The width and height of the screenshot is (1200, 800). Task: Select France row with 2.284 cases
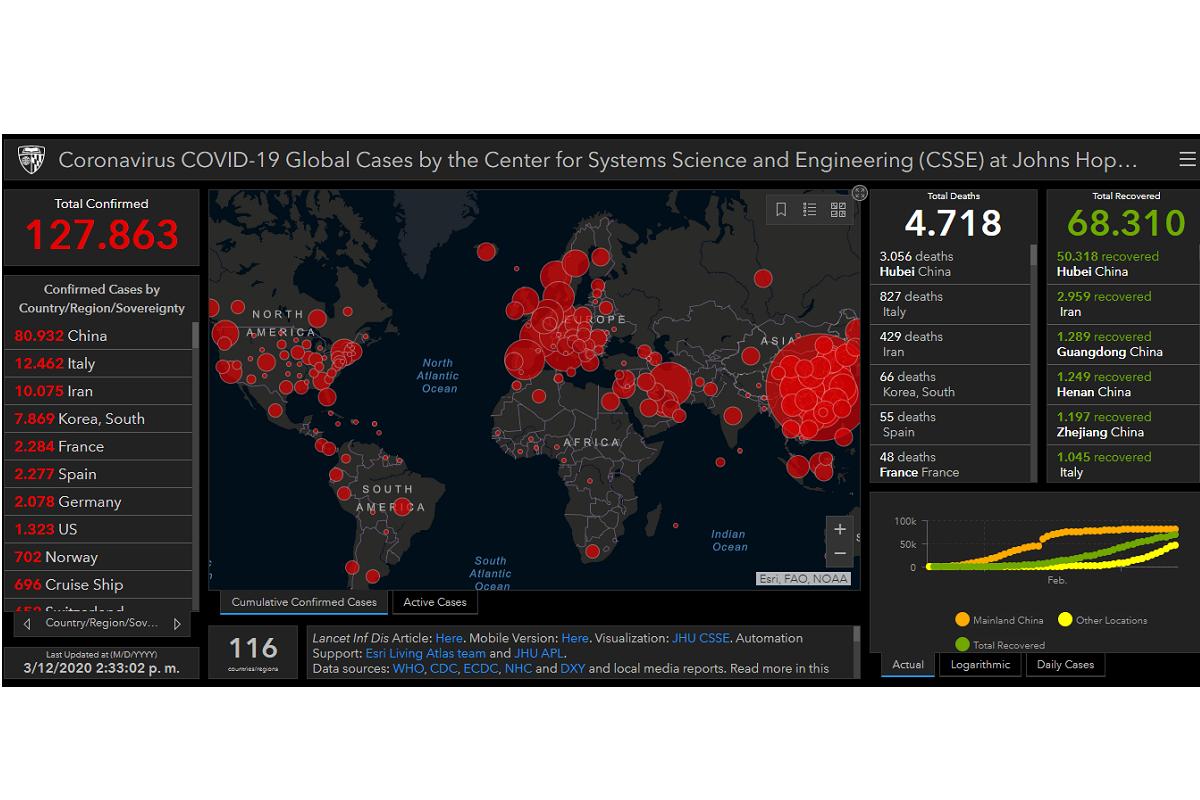pyautogui.click(x=98, y=447)
